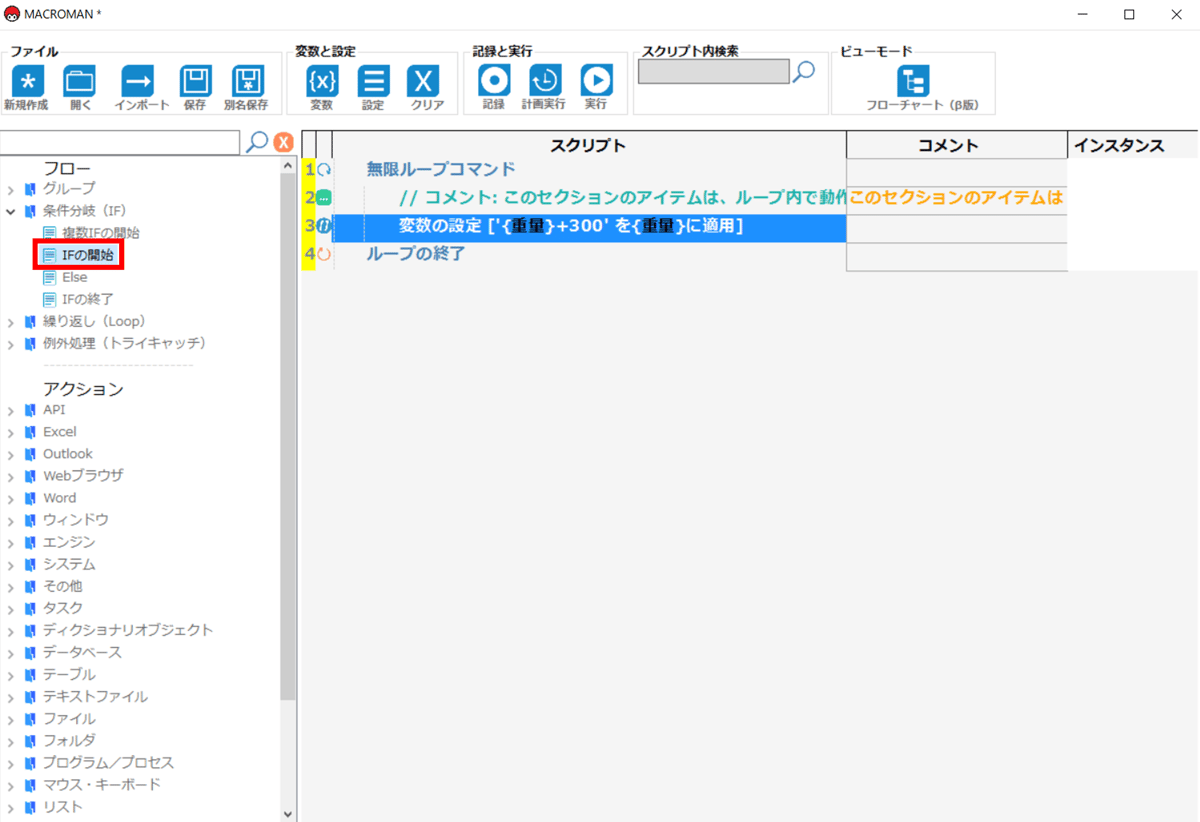Select the テーブル category
The height and width of the screenshot is (822, 1200).
[69, 674]
